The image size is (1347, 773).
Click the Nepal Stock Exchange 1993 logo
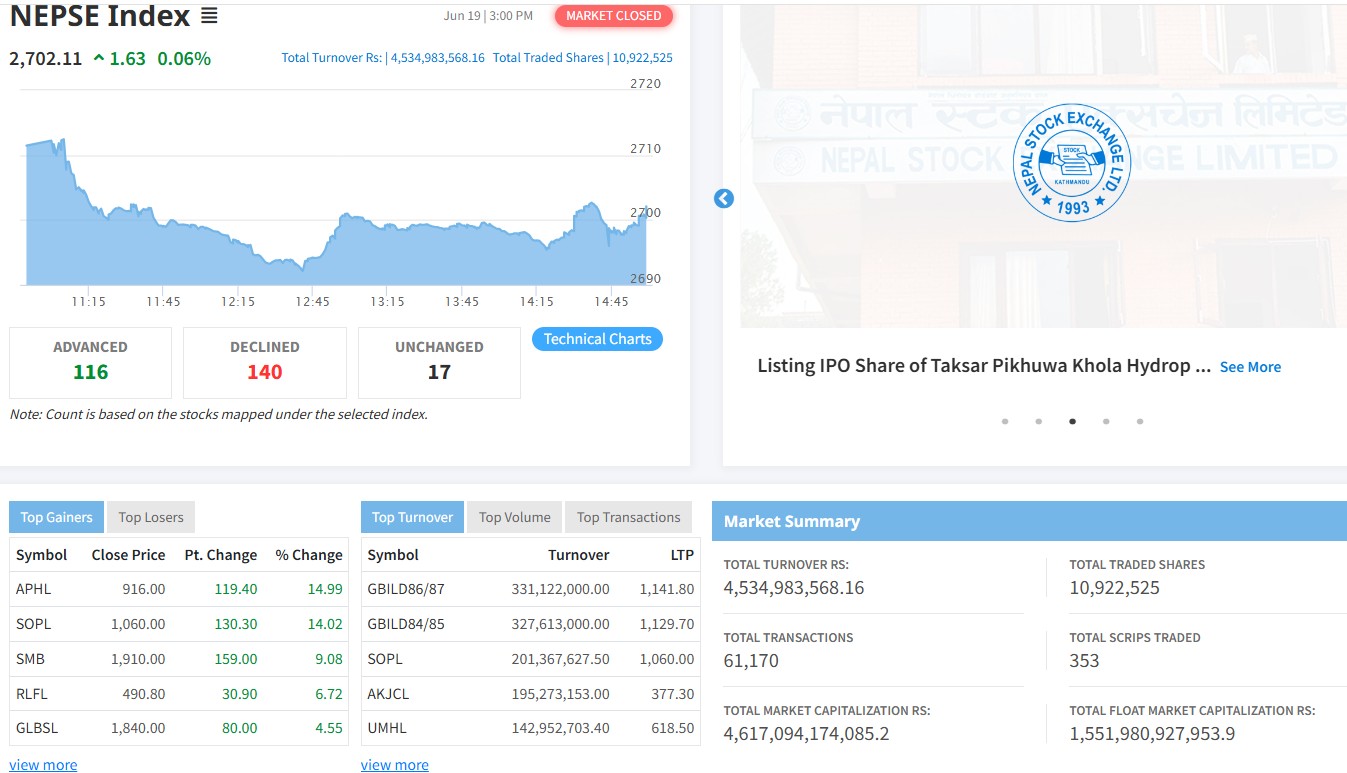tap(1071, 163)
